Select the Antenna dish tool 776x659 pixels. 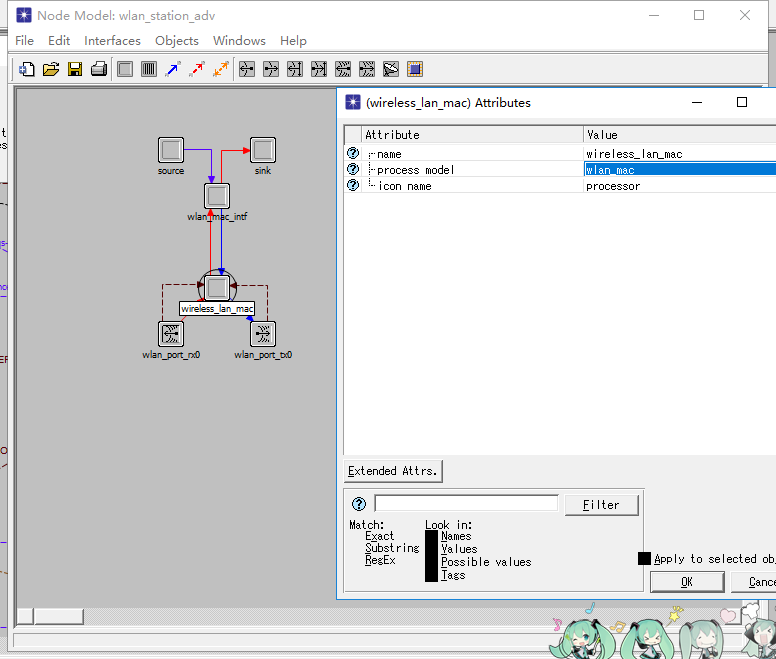pyautogui.click(x=391, y=69)
